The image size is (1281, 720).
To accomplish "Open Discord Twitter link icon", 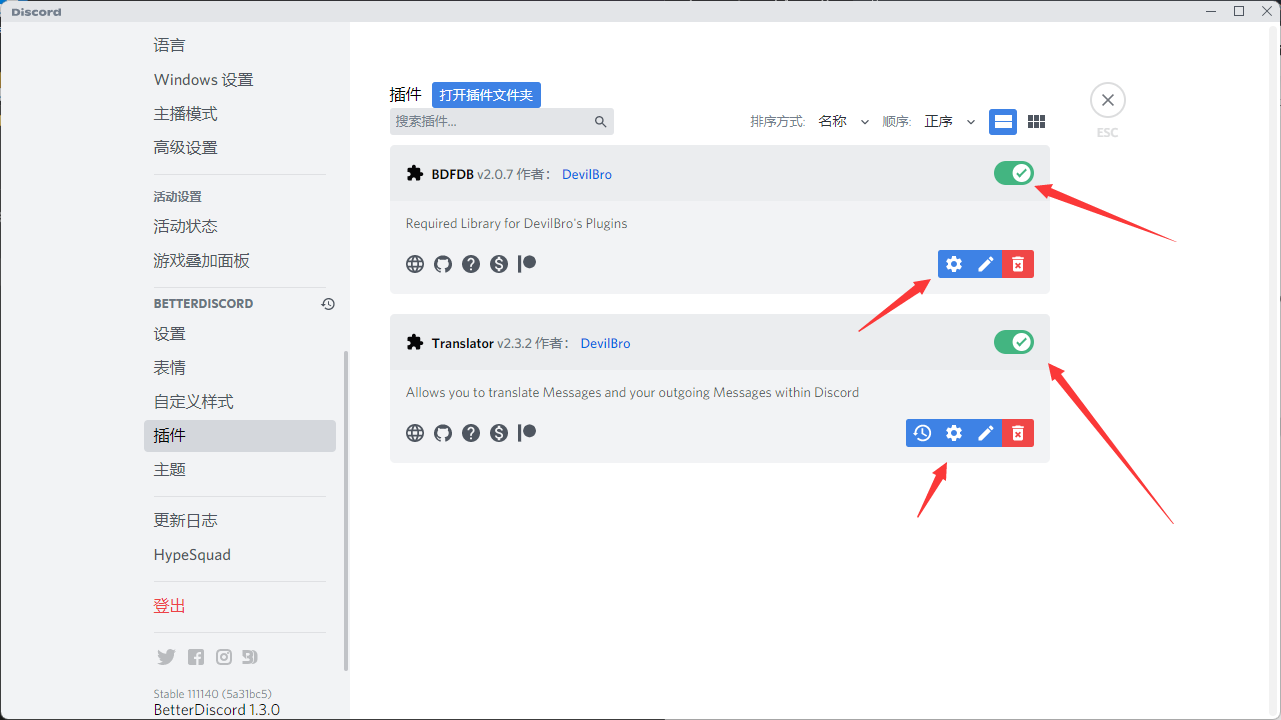I will (x=166, y=657).
